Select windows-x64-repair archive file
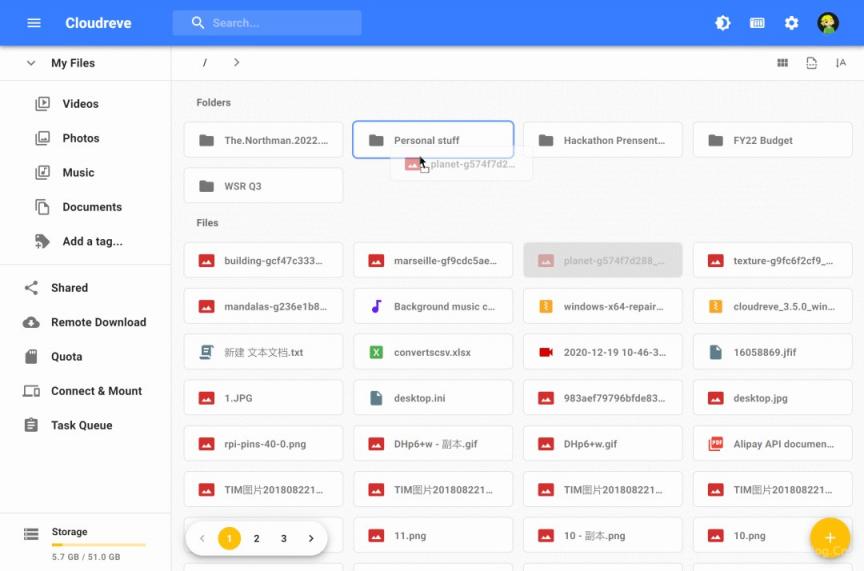 pos(603,306)
